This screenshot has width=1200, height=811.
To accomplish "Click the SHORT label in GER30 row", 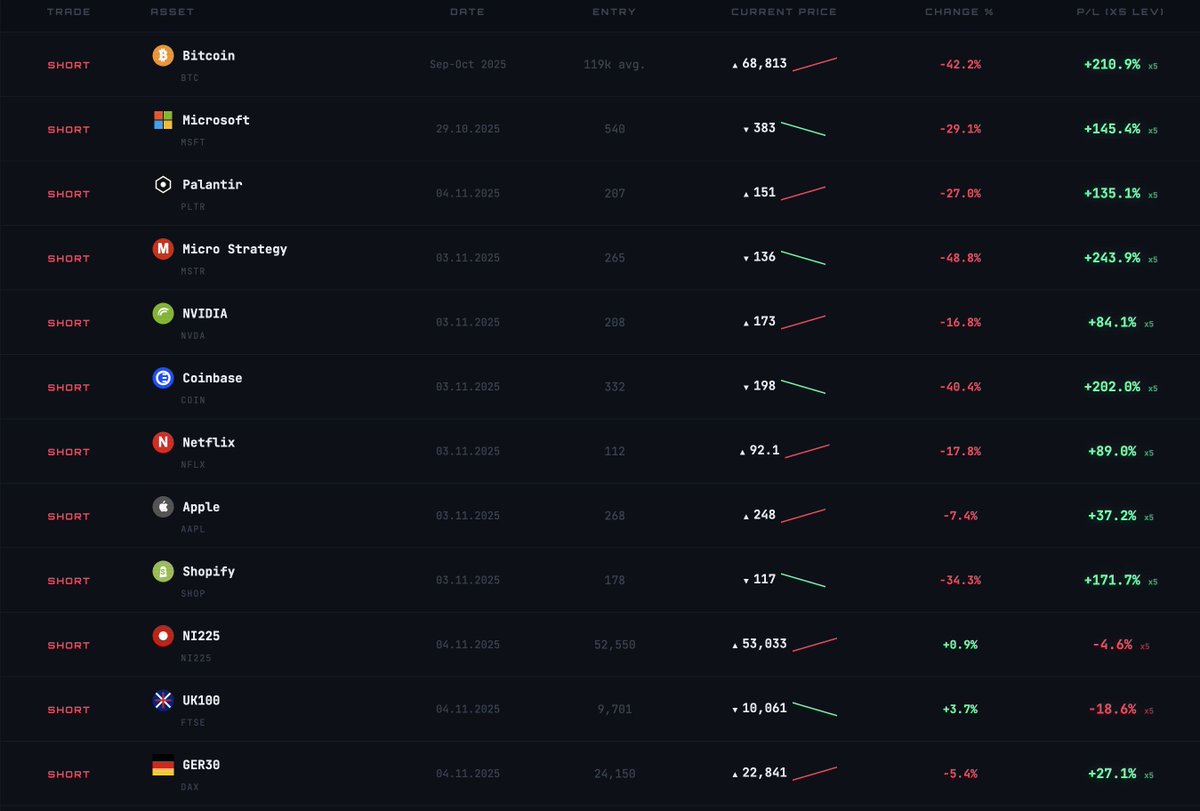I will click(68, 775).
